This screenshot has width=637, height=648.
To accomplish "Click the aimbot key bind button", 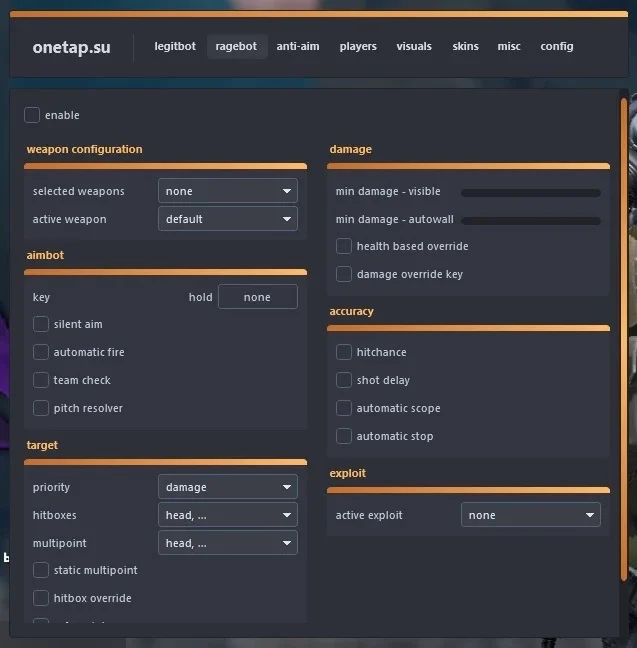I will [x=258, y=297].
